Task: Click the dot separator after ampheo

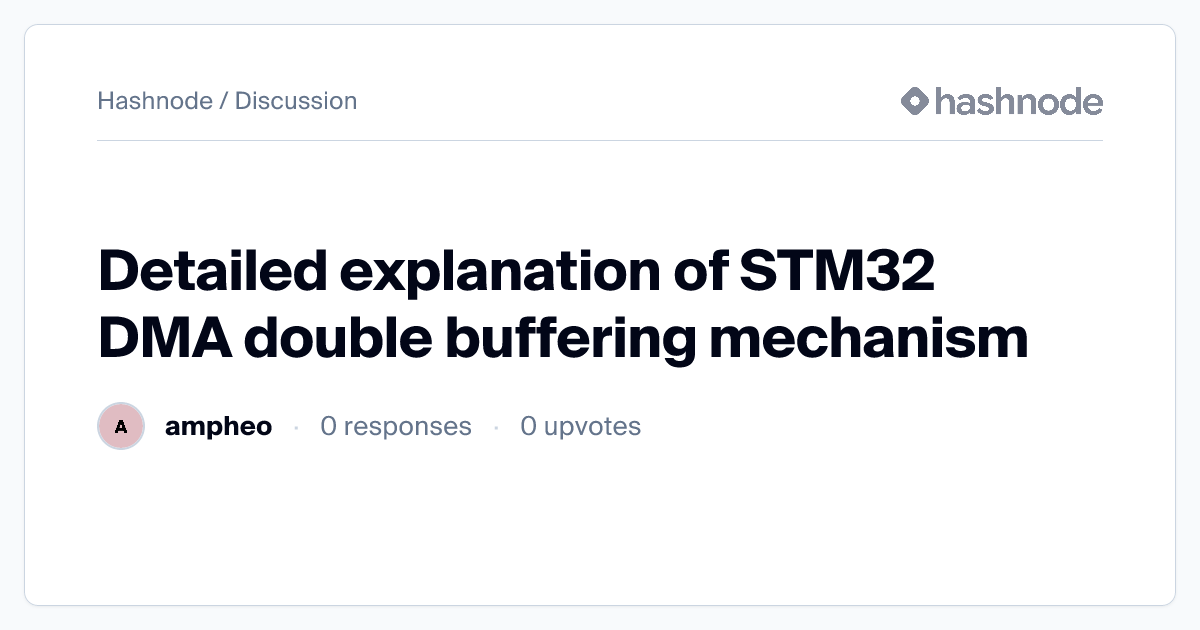Action: (296, 428)
